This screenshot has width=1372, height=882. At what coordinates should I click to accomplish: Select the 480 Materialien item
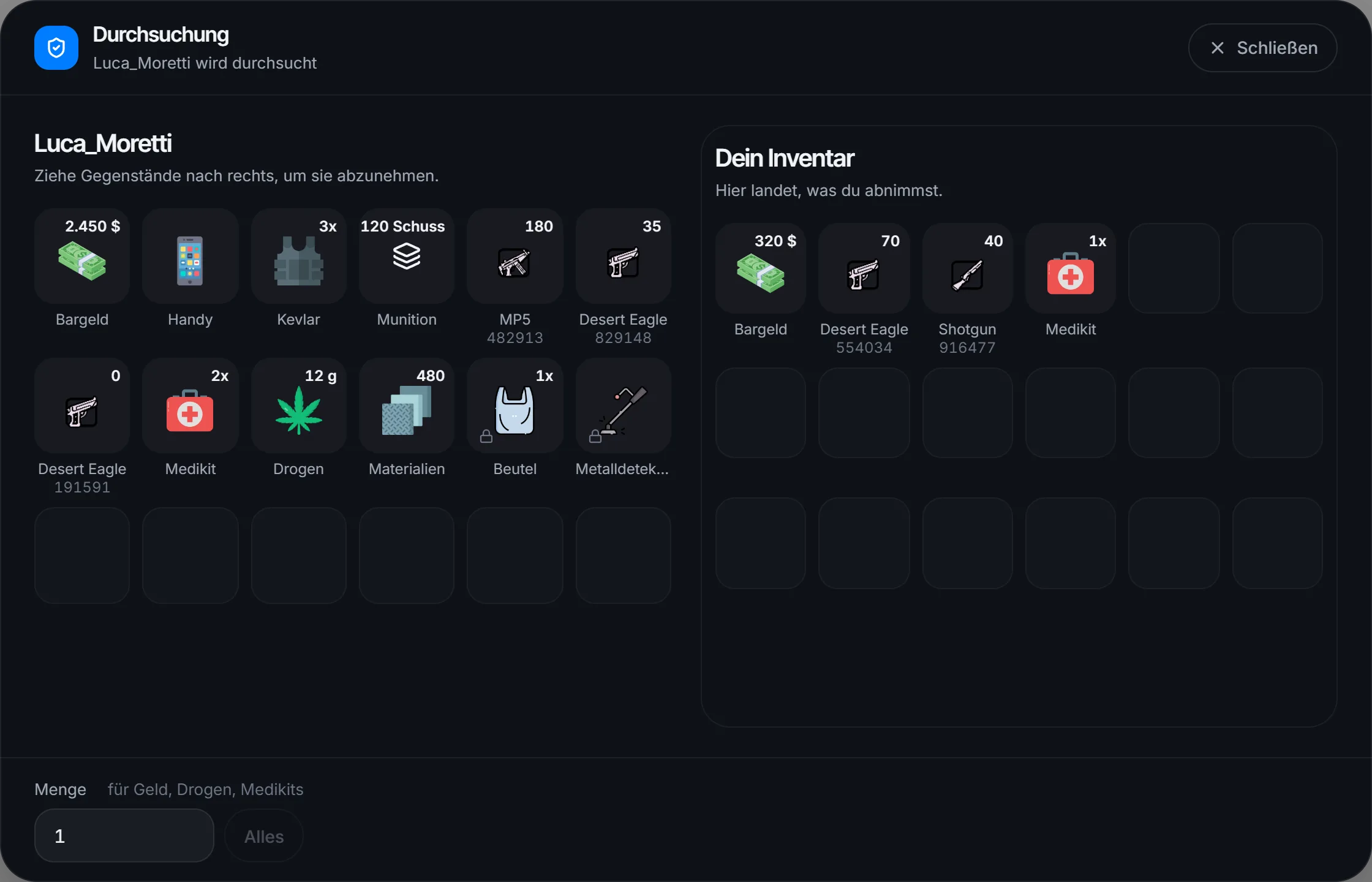tap(407, 405)
